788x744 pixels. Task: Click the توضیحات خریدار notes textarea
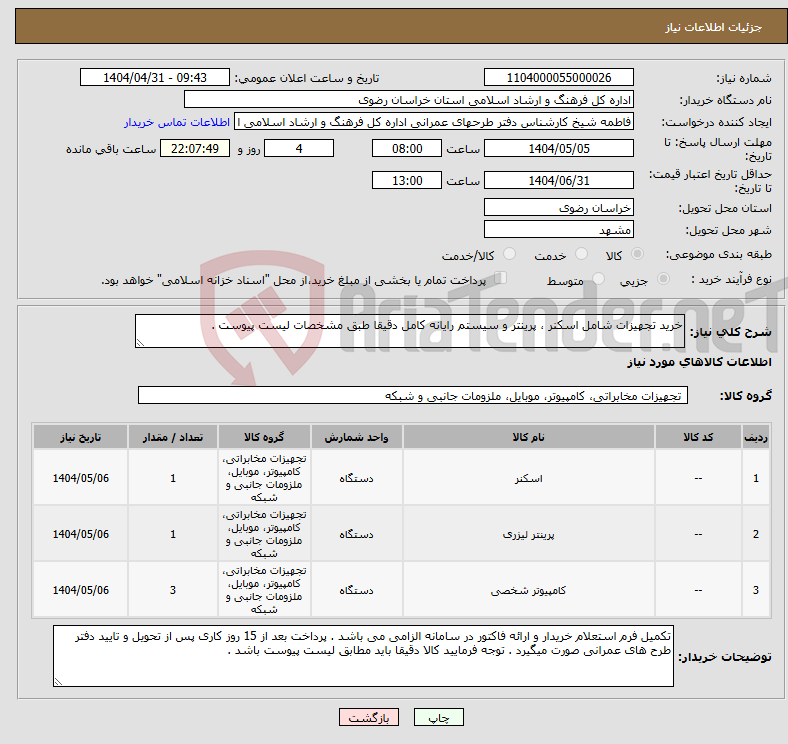(x=363, y=656)
